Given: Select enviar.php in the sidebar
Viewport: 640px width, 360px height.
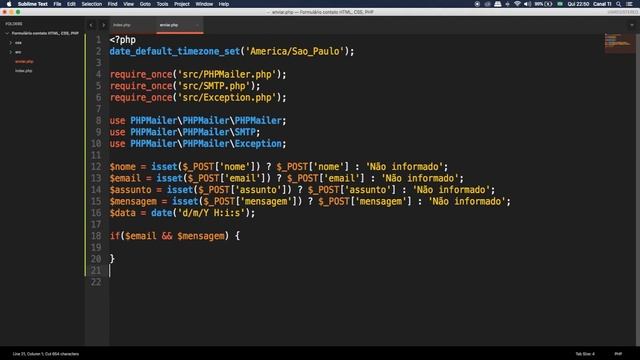Looking at the screenshot, I should coord(24,61).
